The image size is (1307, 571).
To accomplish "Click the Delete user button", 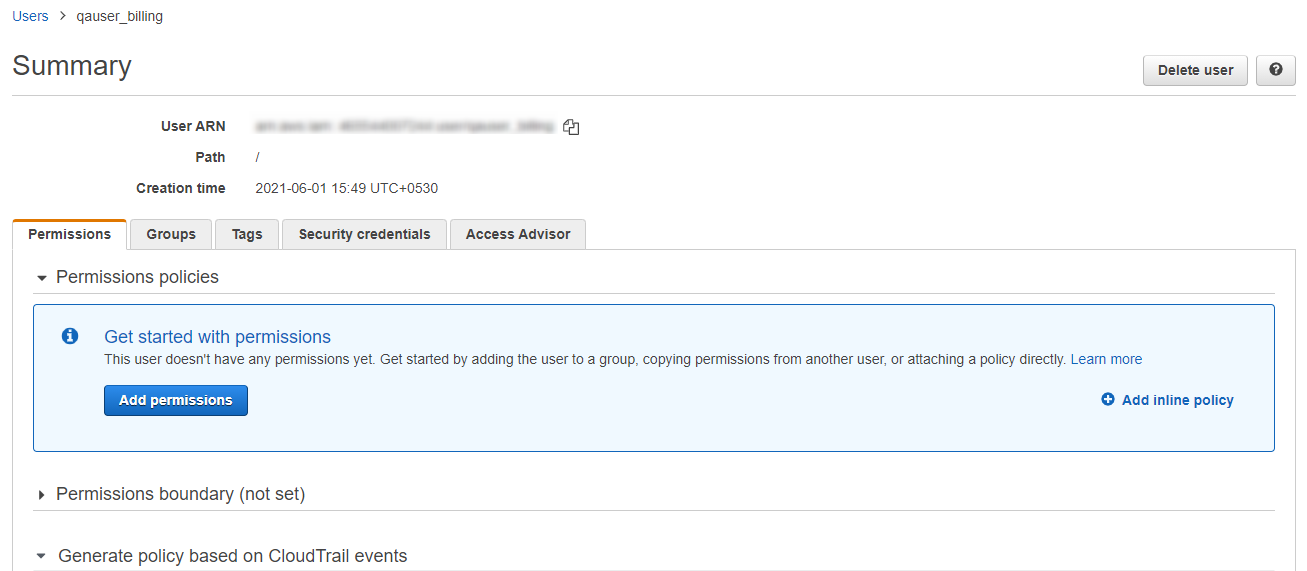I will point(1195,70).
